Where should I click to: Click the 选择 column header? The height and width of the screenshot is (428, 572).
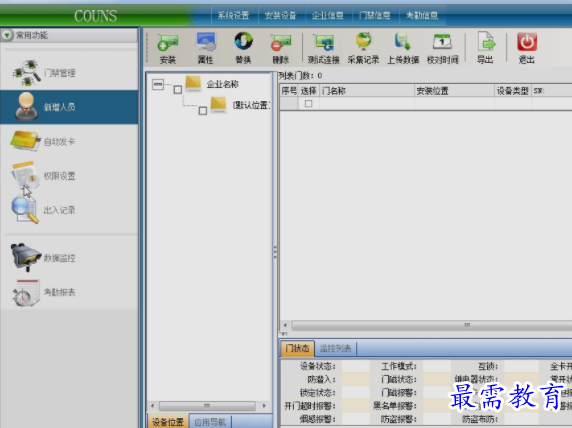coord(309,91)
